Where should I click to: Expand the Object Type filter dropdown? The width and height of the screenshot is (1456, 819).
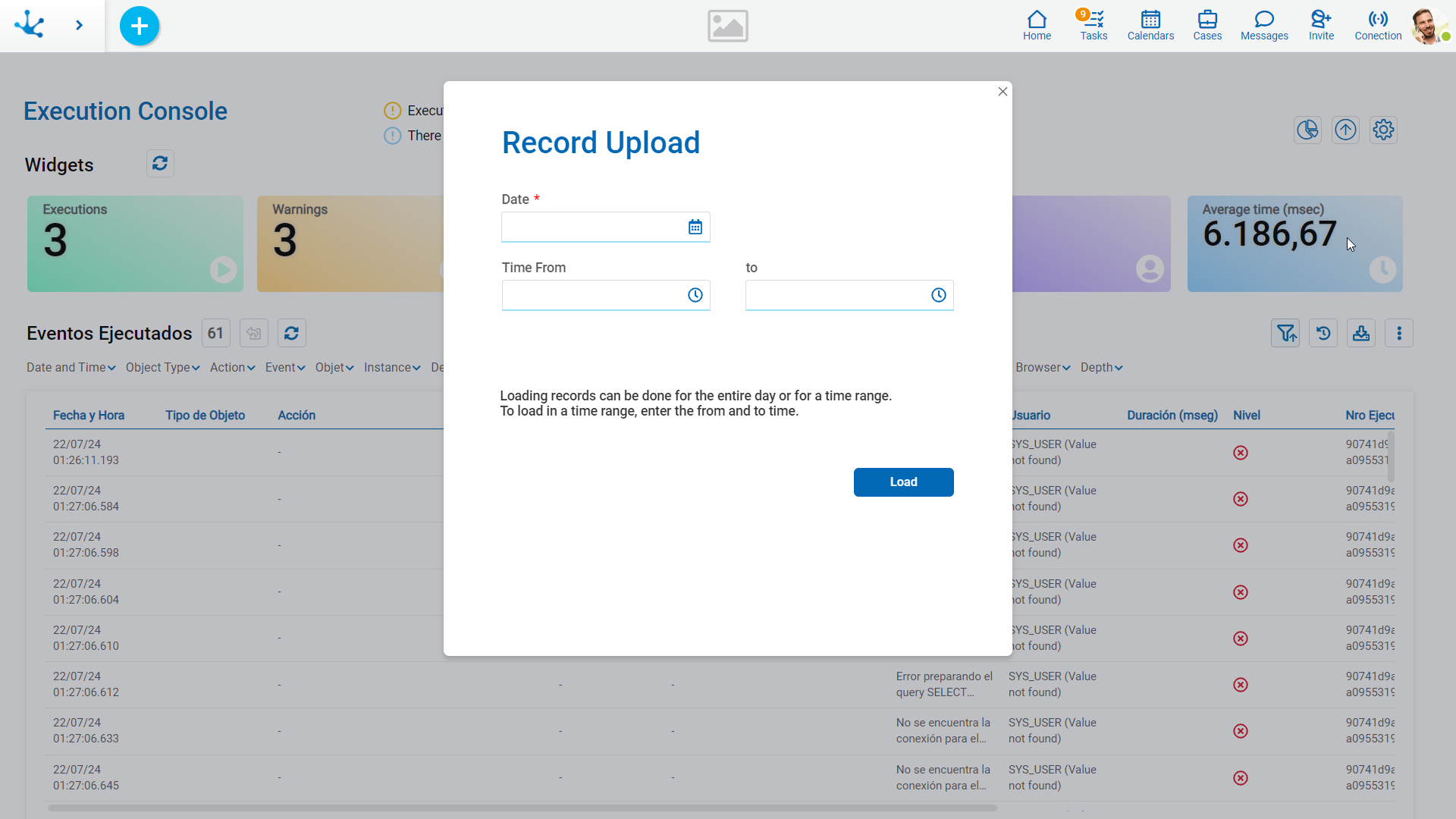162,368
